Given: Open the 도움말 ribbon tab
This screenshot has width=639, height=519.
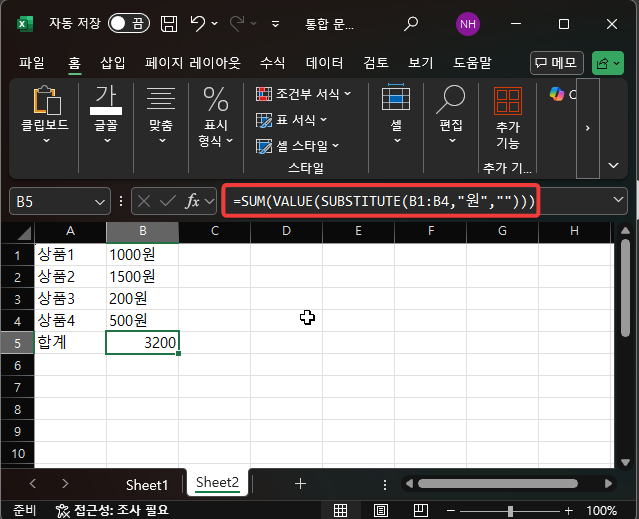Looking at the screenshot, I should 472,63.
